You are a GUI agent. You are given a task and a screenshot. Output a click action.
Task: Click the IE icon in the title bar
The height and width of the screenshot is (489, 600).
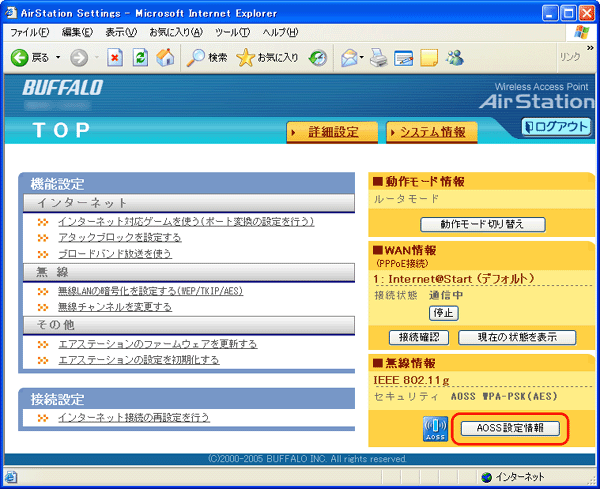[x=11, y=13]
